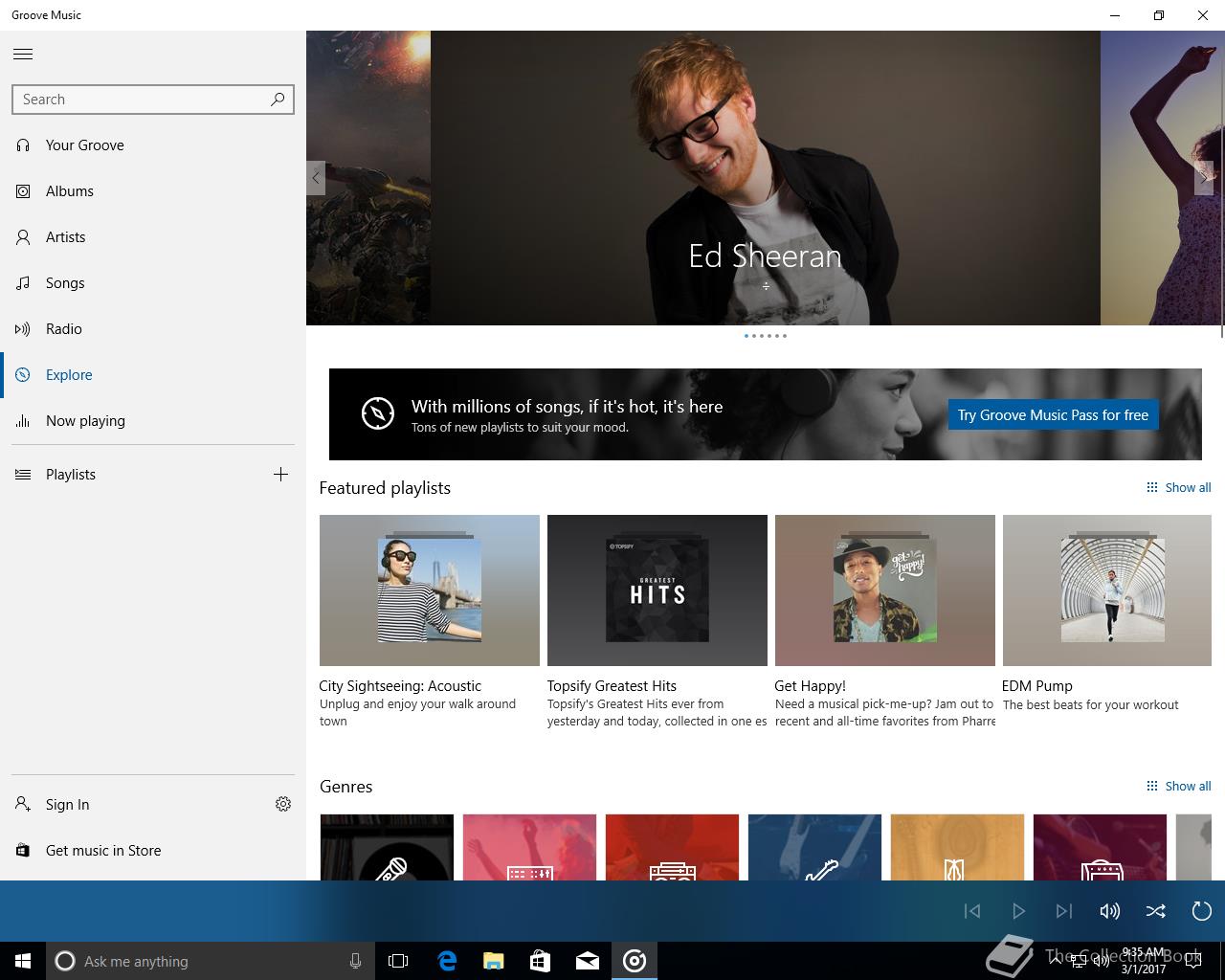Open Now playing view
The height and width of the screenshot is (980, 1225).
coord(153,421)
